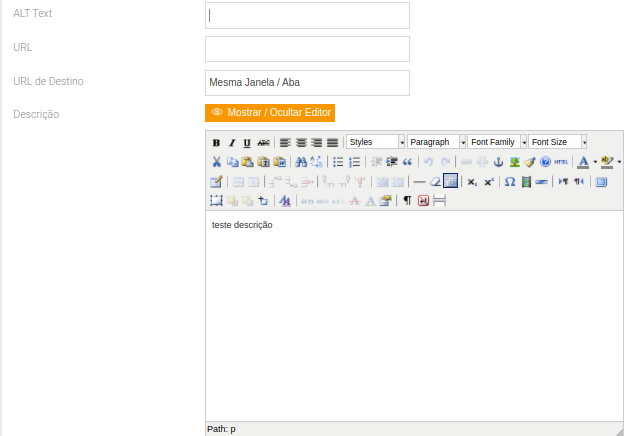This screenshot has height=436, width=625.
Task: Align text right
Action: tap(316, 143)
